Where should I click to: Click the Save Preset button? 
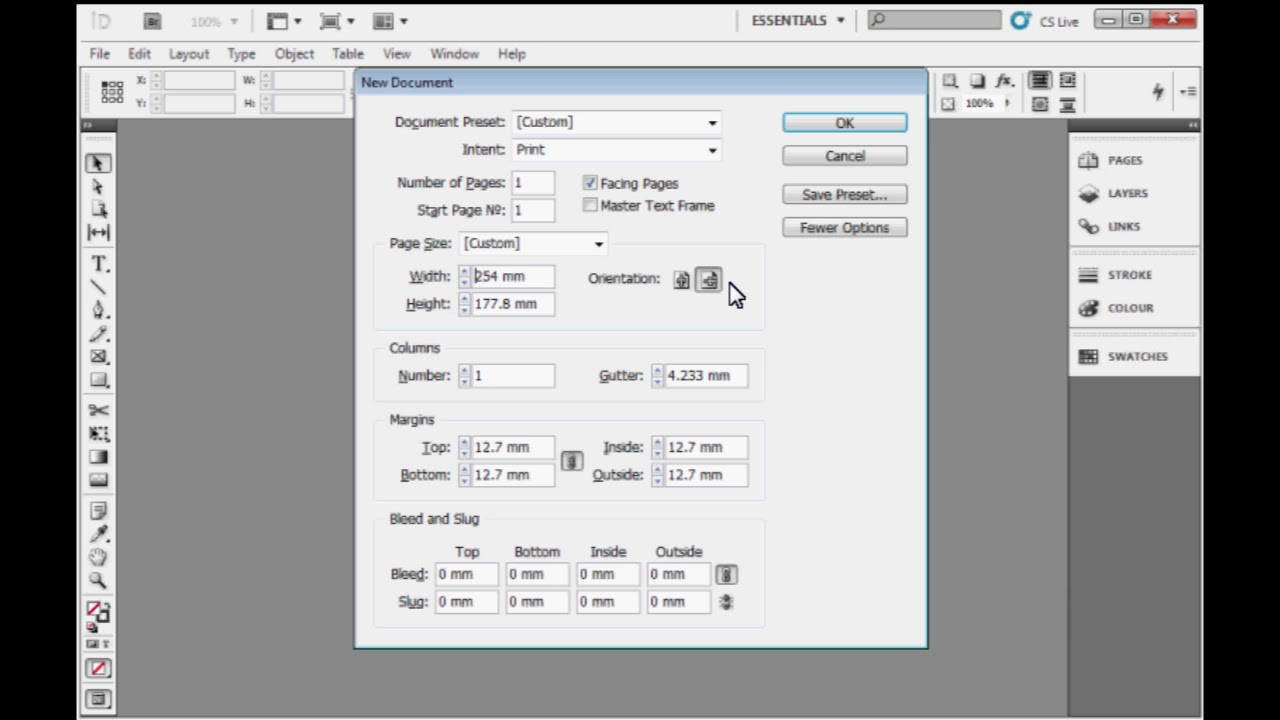[845, 195]
